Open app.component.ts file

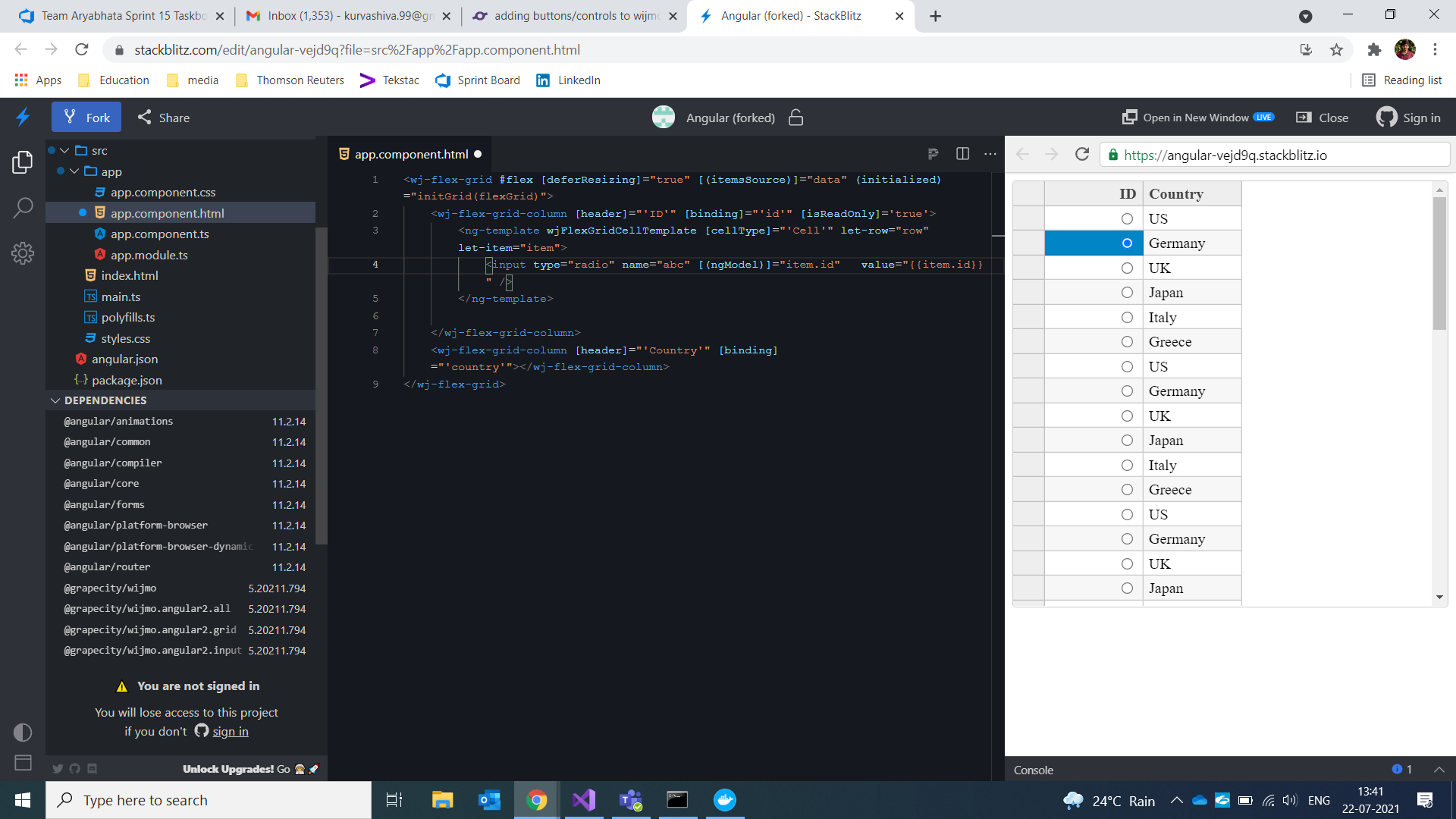point(160,234)
